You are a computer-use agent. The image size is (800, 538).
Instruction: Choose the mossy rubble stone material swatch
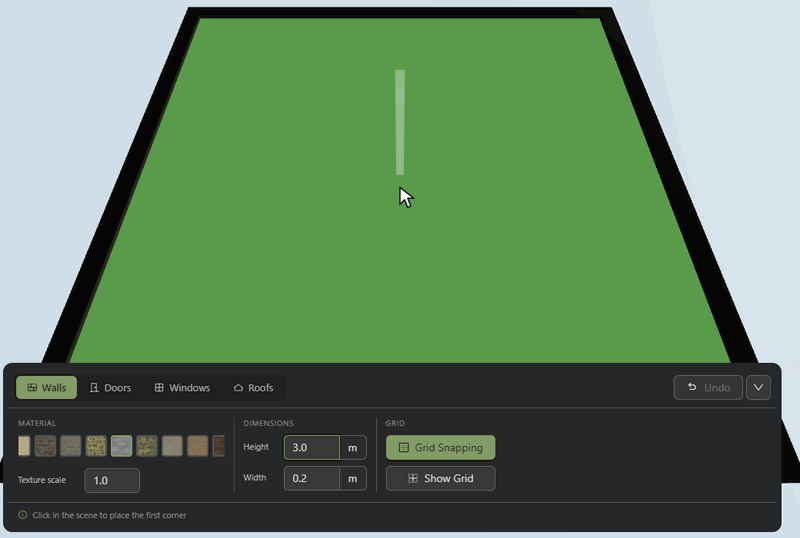coord(147,446)
